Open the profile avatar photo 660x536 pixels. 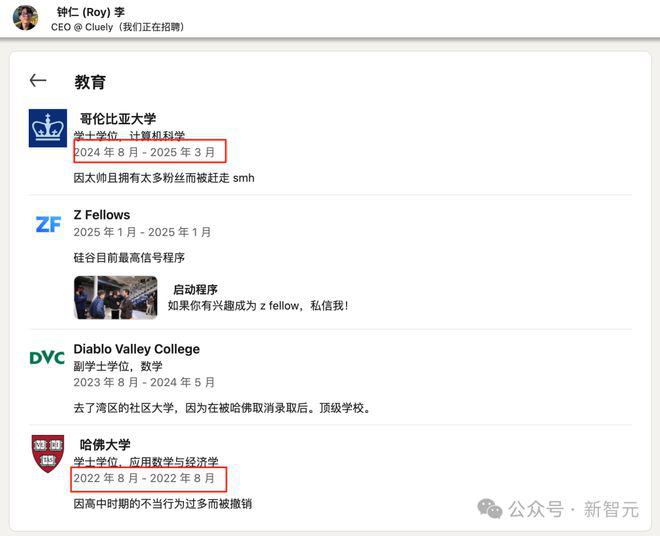(x=25, y=18)
